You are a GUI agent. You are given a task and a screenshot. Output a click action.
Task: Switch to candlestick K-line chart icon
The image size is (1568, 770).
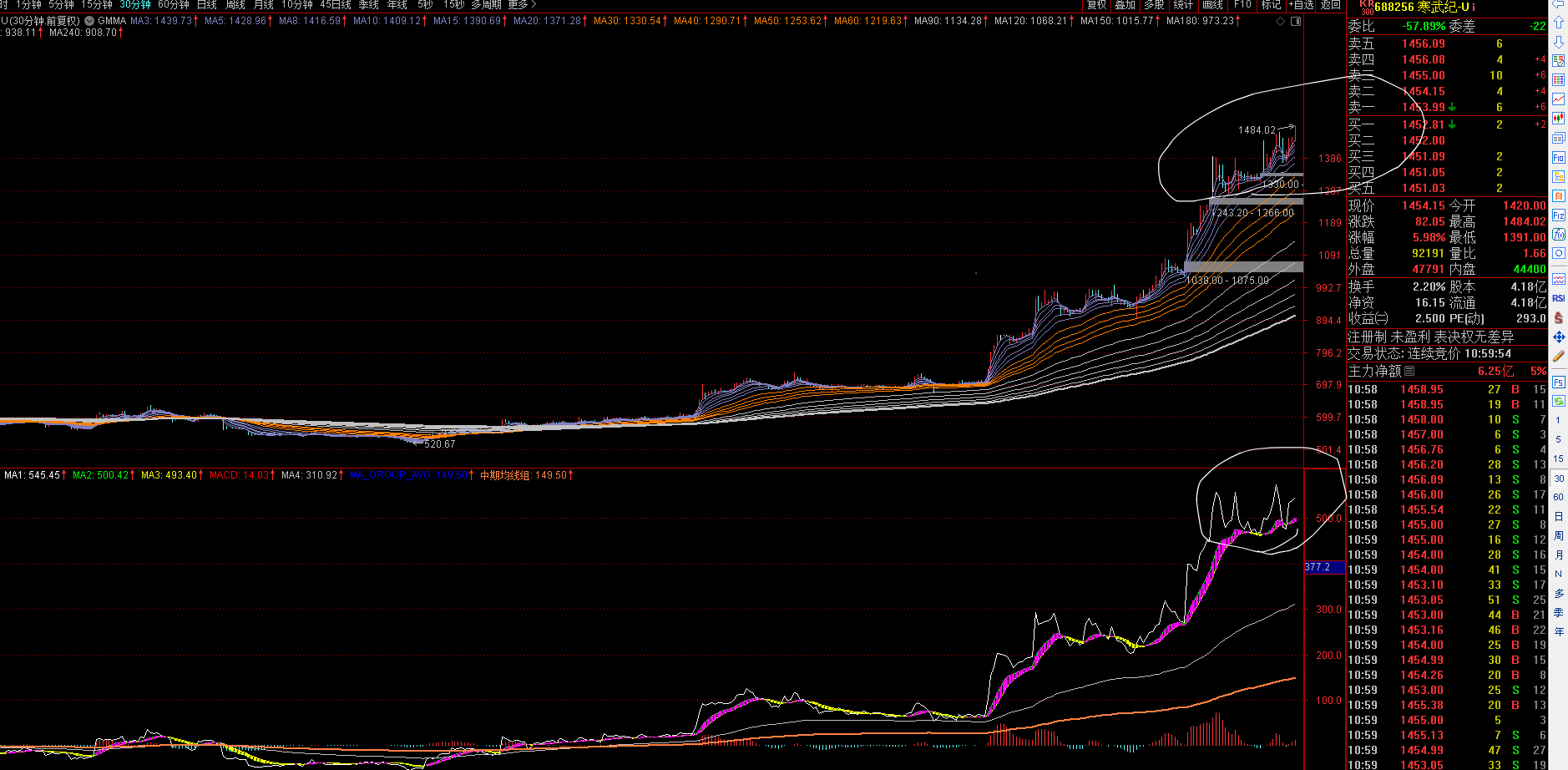click(x=1558, y=119)
